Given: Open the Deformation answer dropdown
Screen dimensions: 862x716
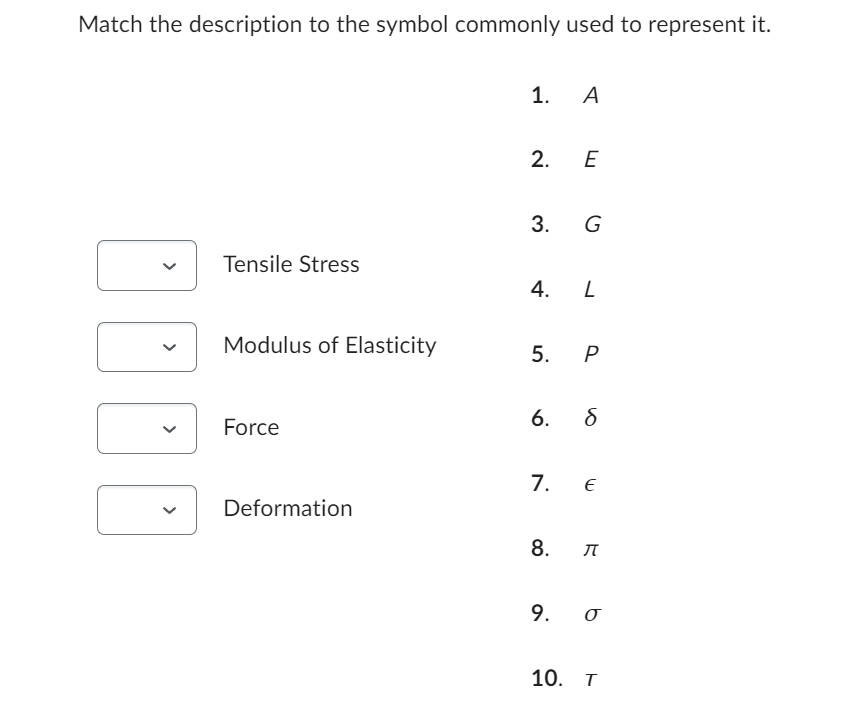Looking at the screenshot, I should pyautogui.click(x=146, y=509).
